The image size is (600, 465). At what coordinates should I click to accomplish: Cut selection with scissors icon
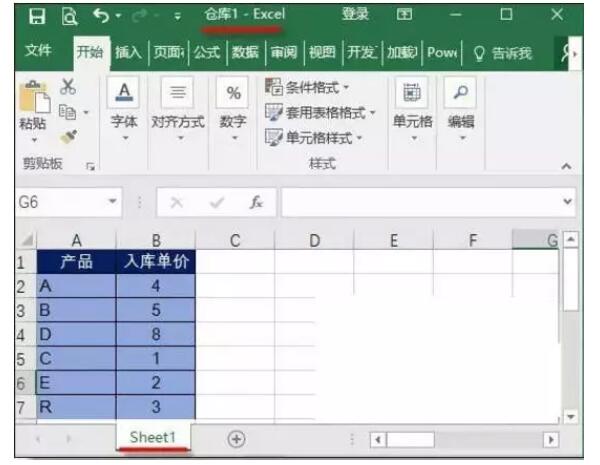click(68, 86)
